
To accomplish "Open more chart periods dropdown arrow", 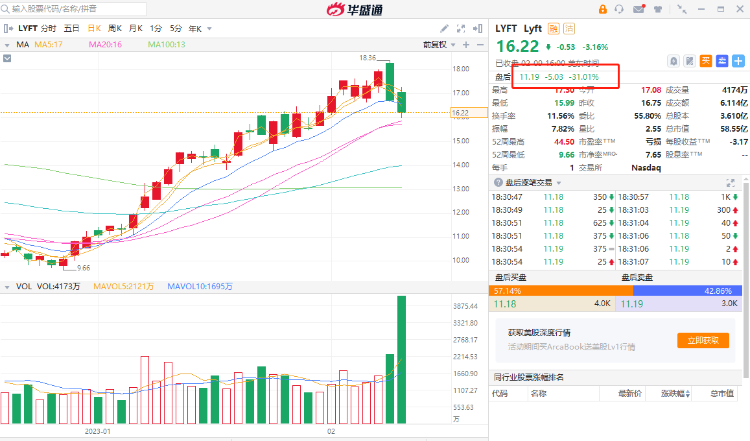I will [210, 29].
